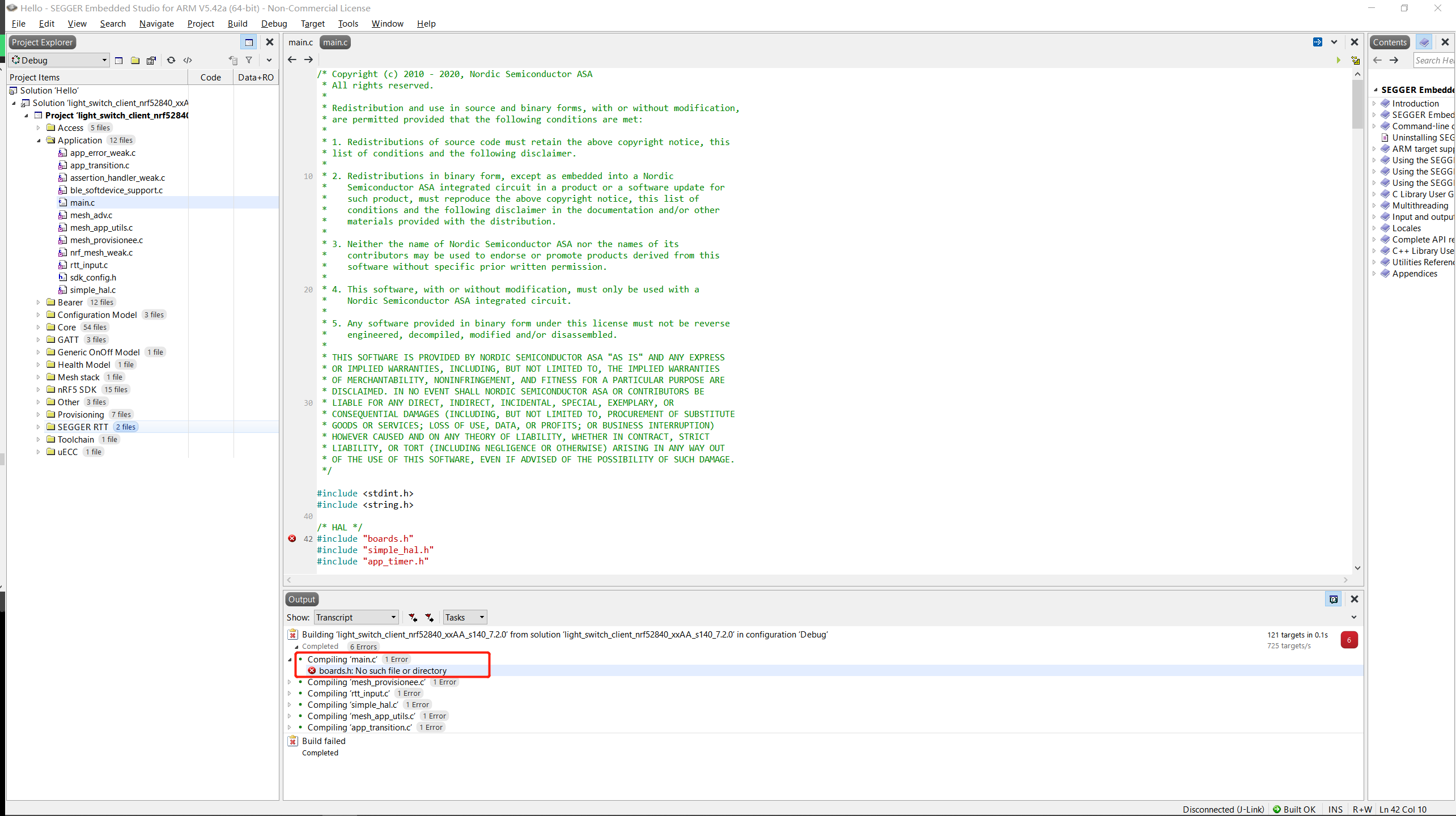Click inside the Search Help field

pos(1434,60)
